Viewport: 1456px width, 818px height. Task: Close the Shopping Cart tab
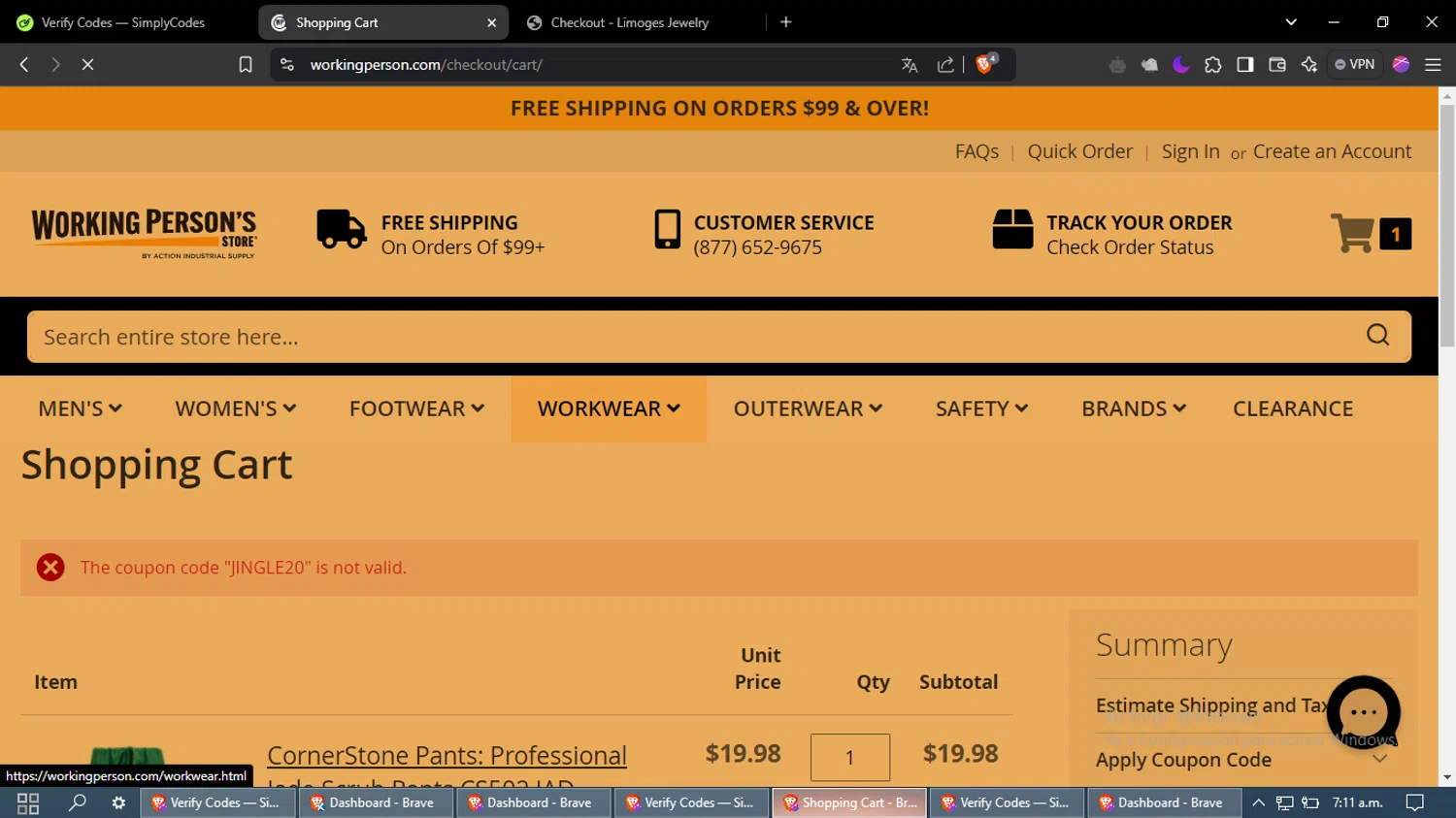click(492, 22)
